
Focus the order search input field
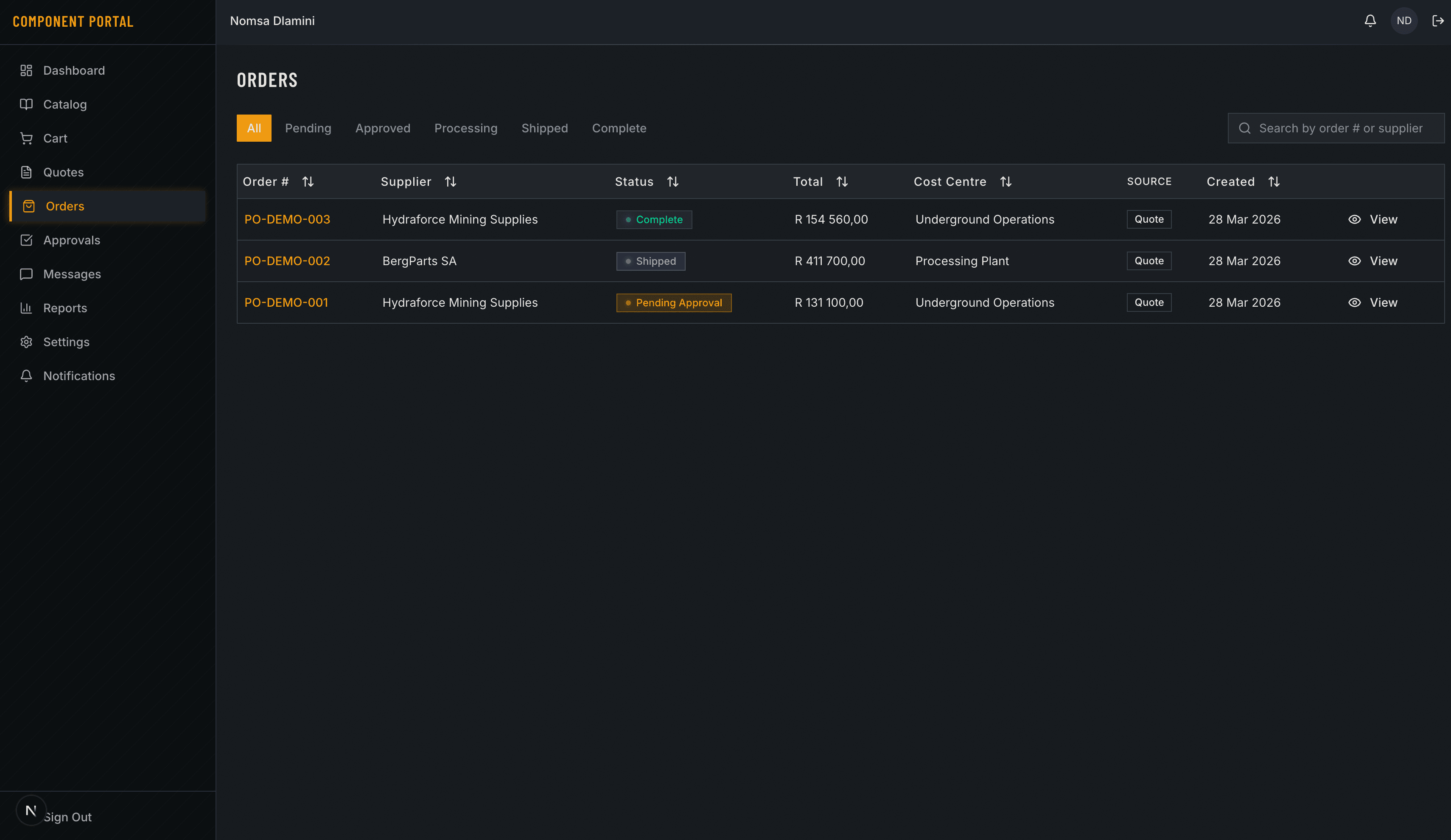(1340, 129)
